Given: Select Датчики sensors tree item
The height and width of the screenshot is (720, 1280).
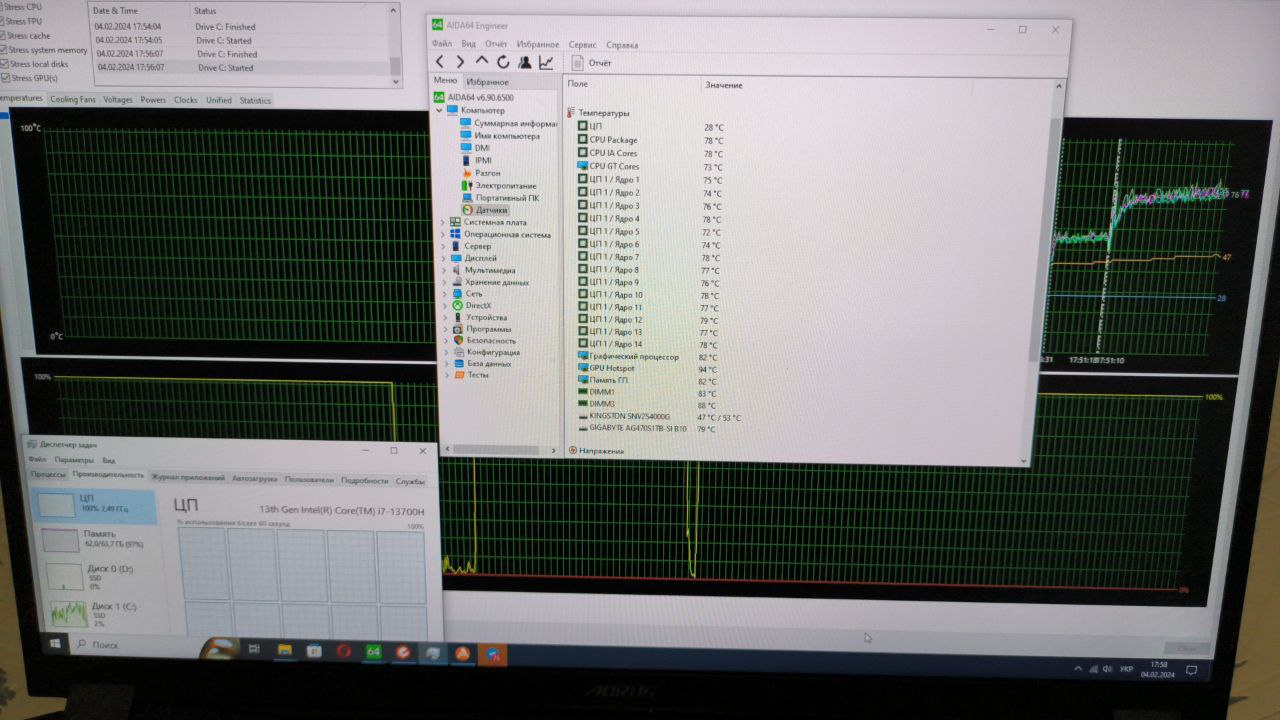Looking at the screenshot, I should pos(485,210).
